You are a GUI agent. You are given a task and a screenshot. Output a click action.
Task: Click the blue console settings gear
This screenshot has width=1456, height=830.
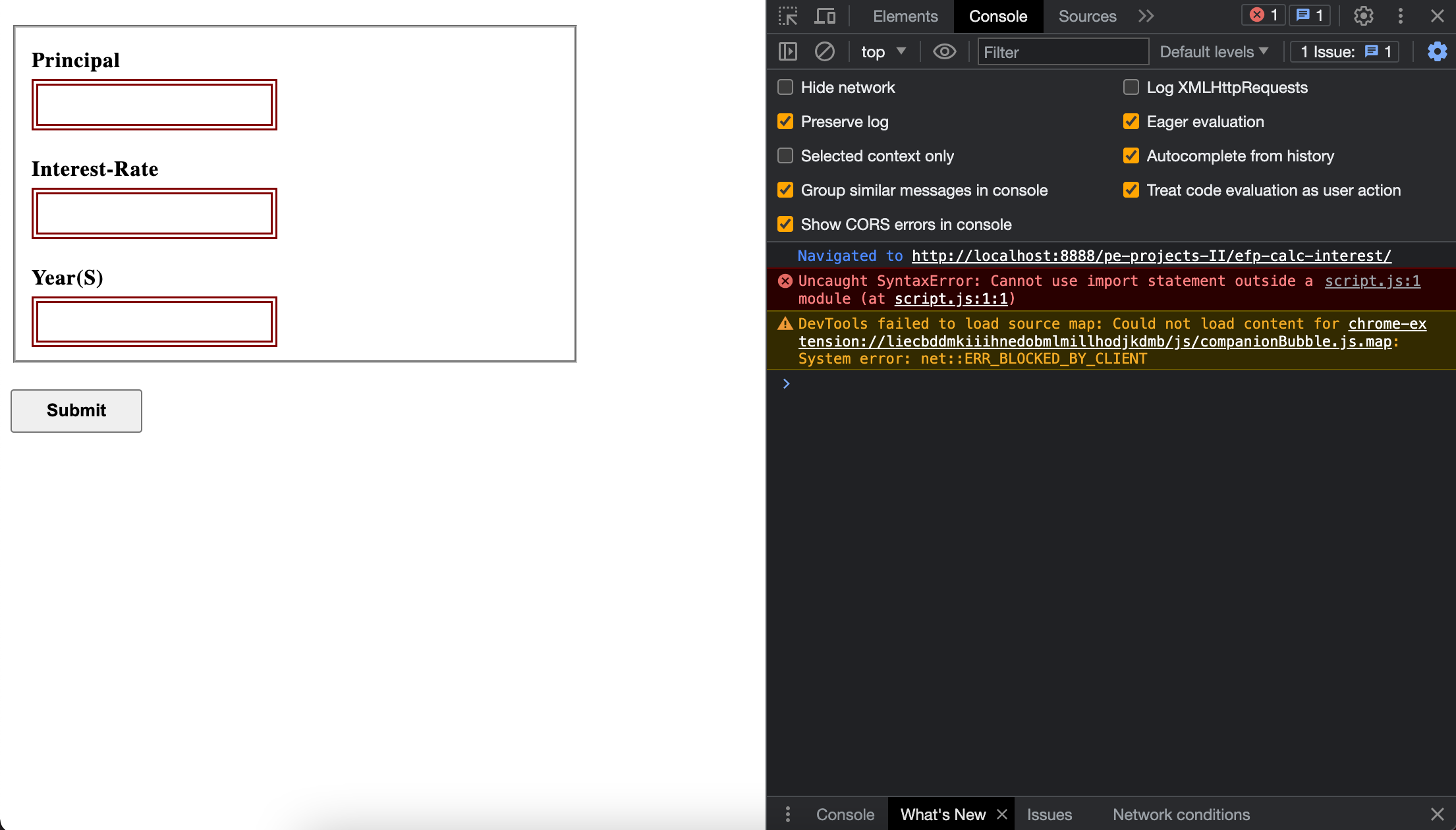[x=1437, y=51]
